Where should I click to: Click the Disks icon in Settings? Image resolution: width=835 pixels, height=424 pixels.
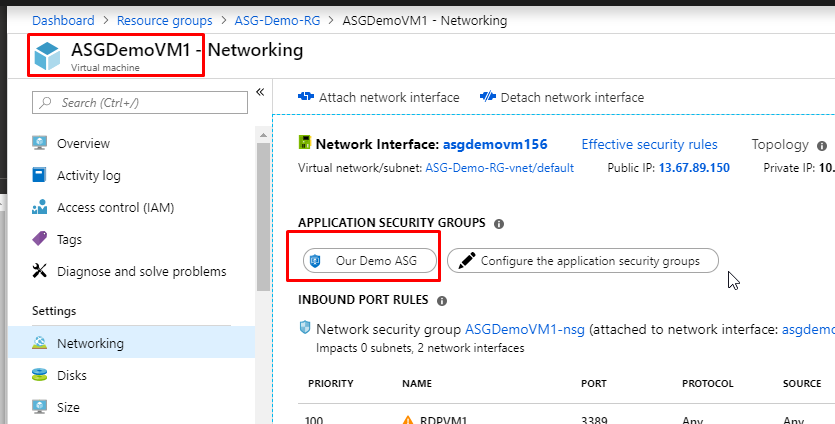[x=40, y=375]
